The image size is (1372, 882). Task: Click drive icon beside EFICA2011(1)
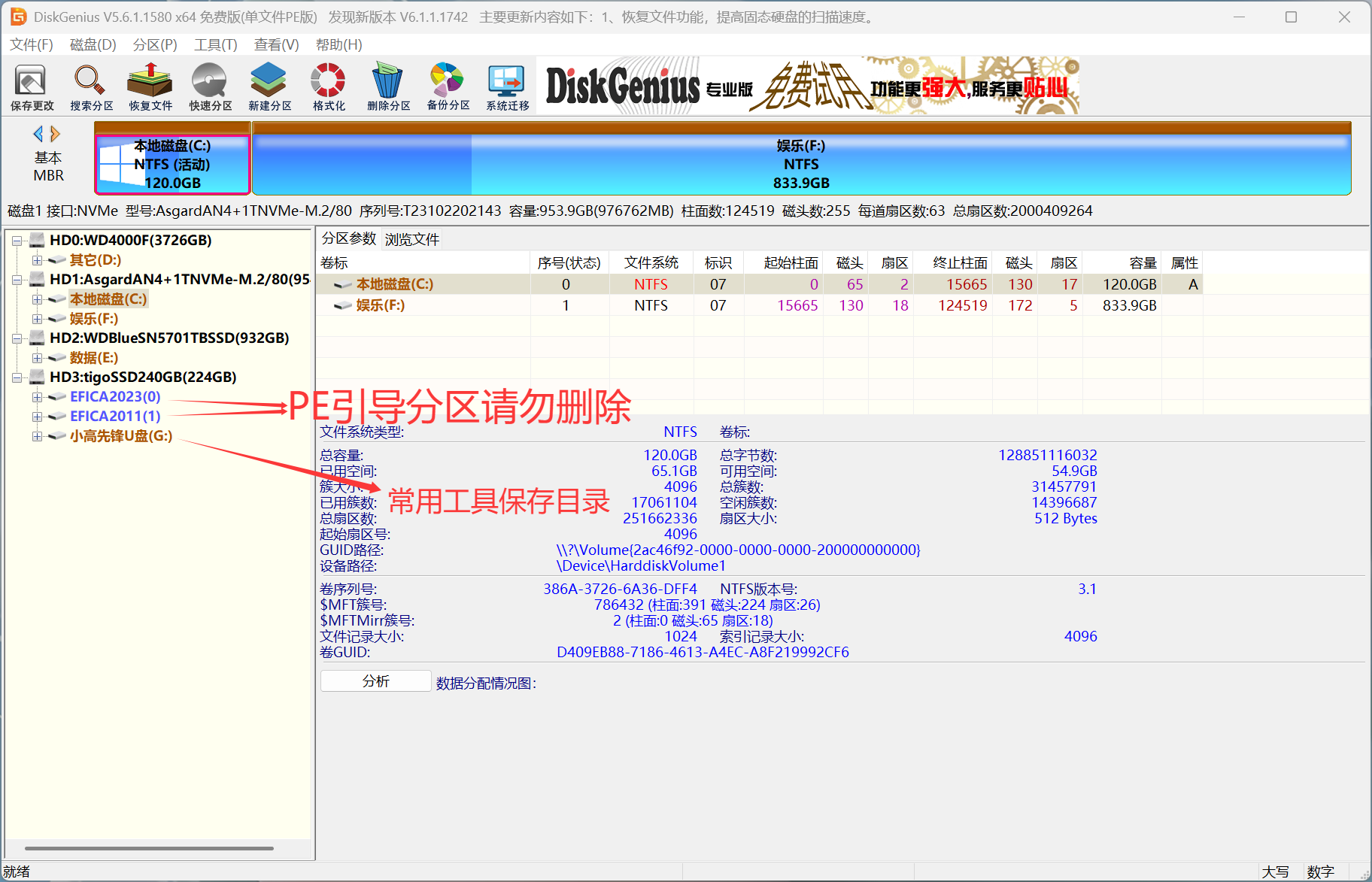point(57,417)
